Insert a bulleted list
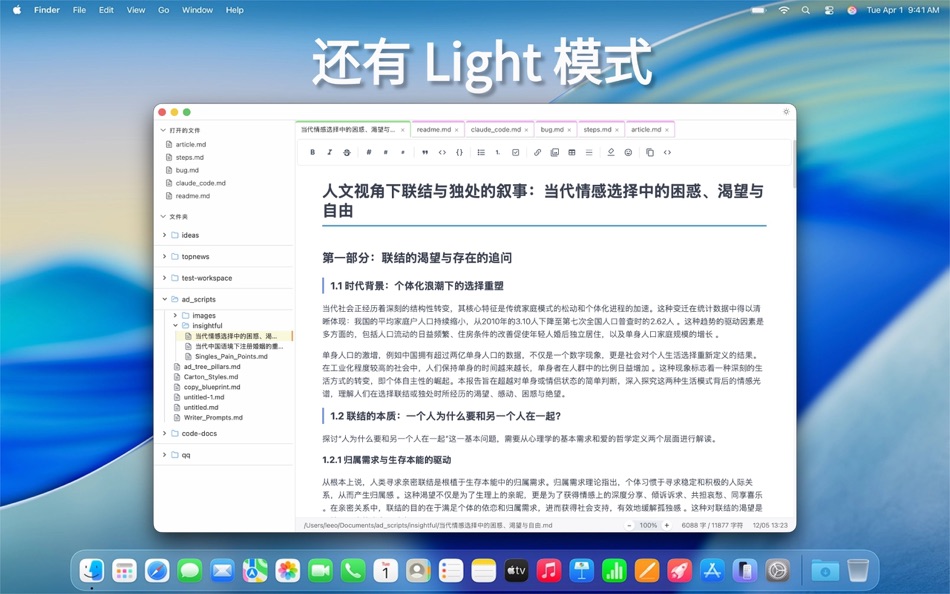 [x=481, y=153]
